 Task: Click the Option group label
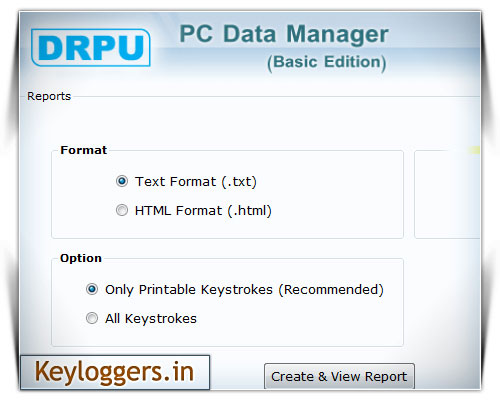81,258
